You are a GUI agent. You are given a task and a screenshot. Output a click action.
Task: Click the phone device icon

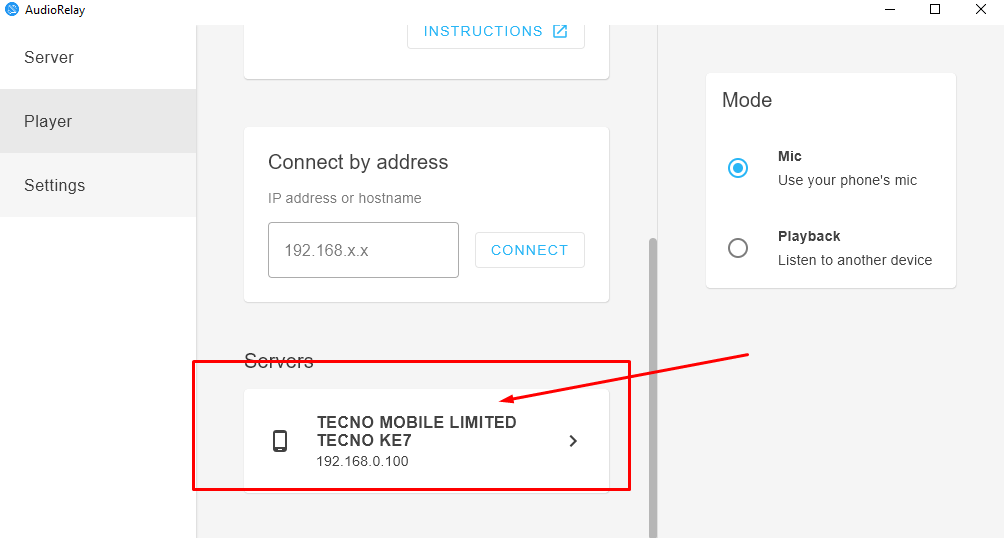tap(280, 441)
